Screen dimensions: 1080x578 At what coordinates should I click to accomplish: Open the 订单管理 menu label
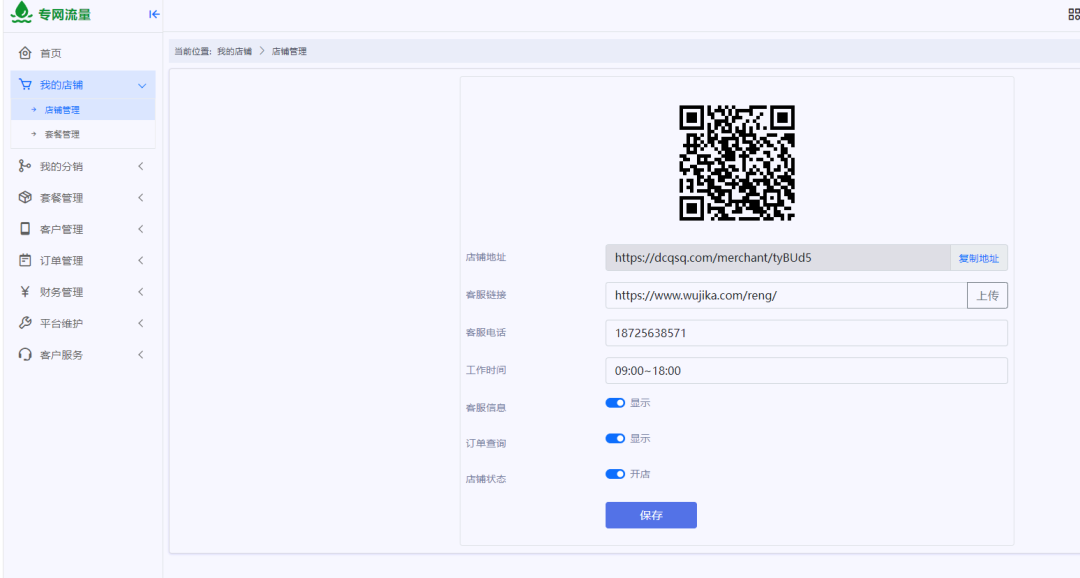(x=61, y=260)
